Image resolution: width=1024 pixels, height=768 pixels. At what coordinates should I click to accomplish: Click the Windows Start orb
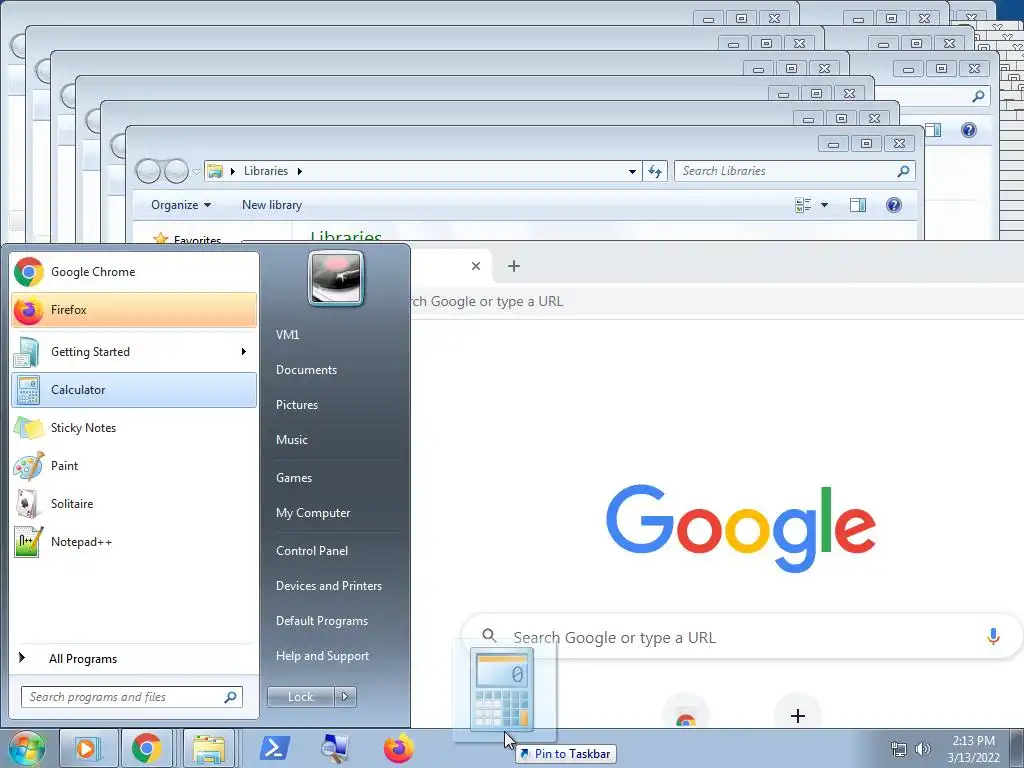(x=26, y=748)
